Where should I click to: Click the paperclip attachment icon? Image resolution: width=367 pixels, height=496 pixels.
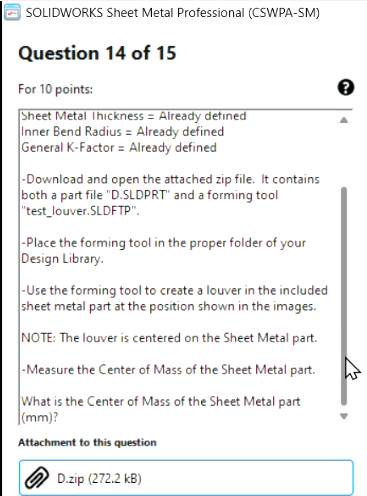37,478
